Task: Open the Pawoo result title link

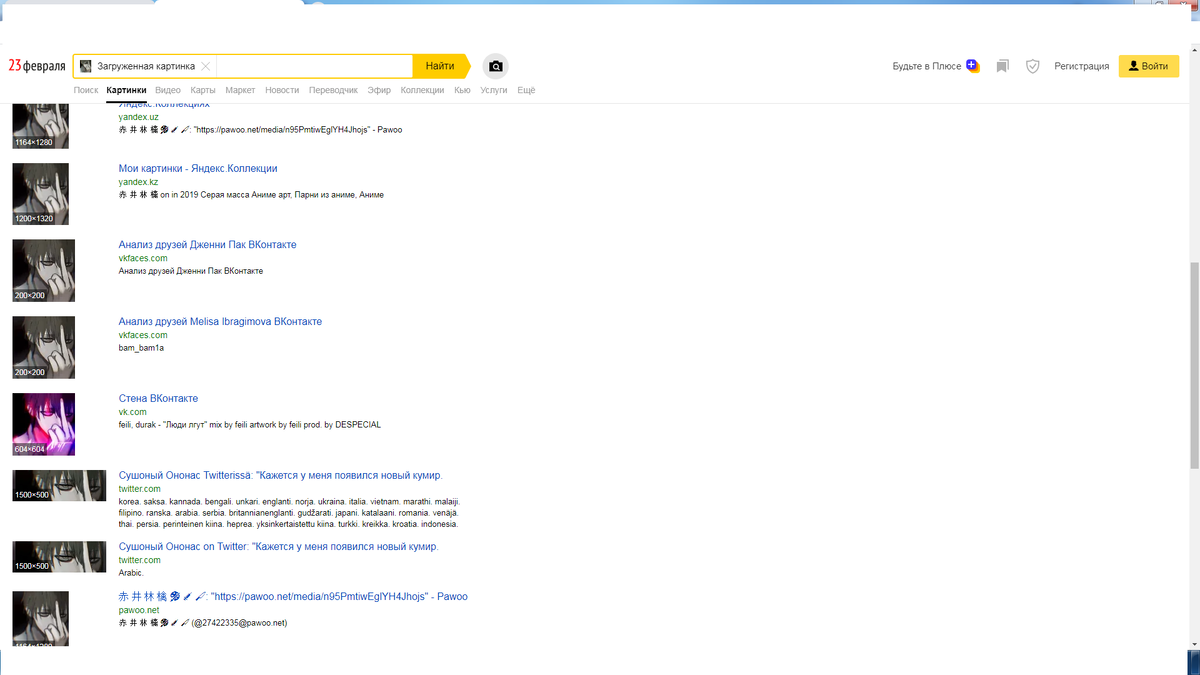Action: point(293,596)
